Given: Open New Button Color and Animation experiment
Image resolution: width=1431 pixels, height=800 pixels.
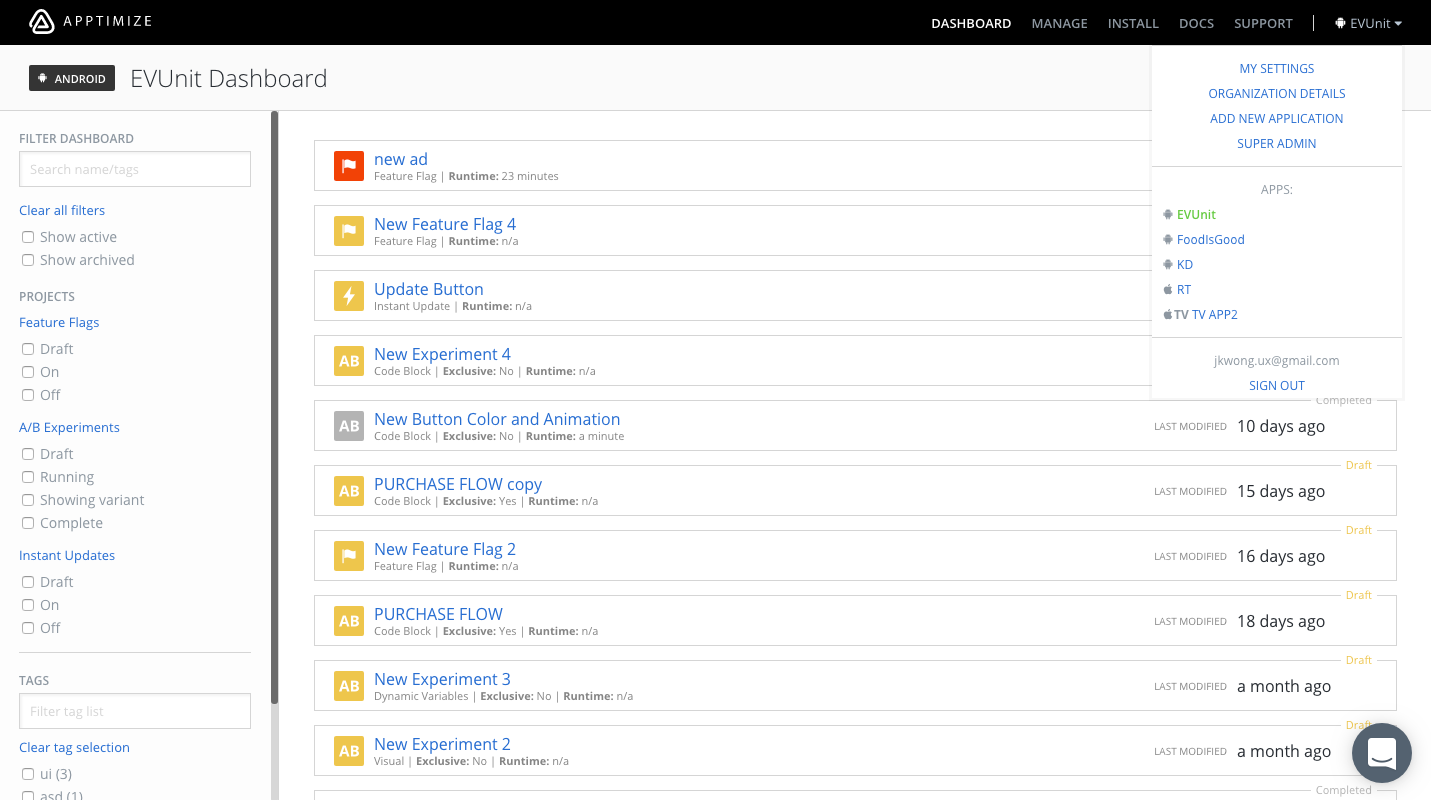Looking at the screenshot, I should [x=497, y=419].
